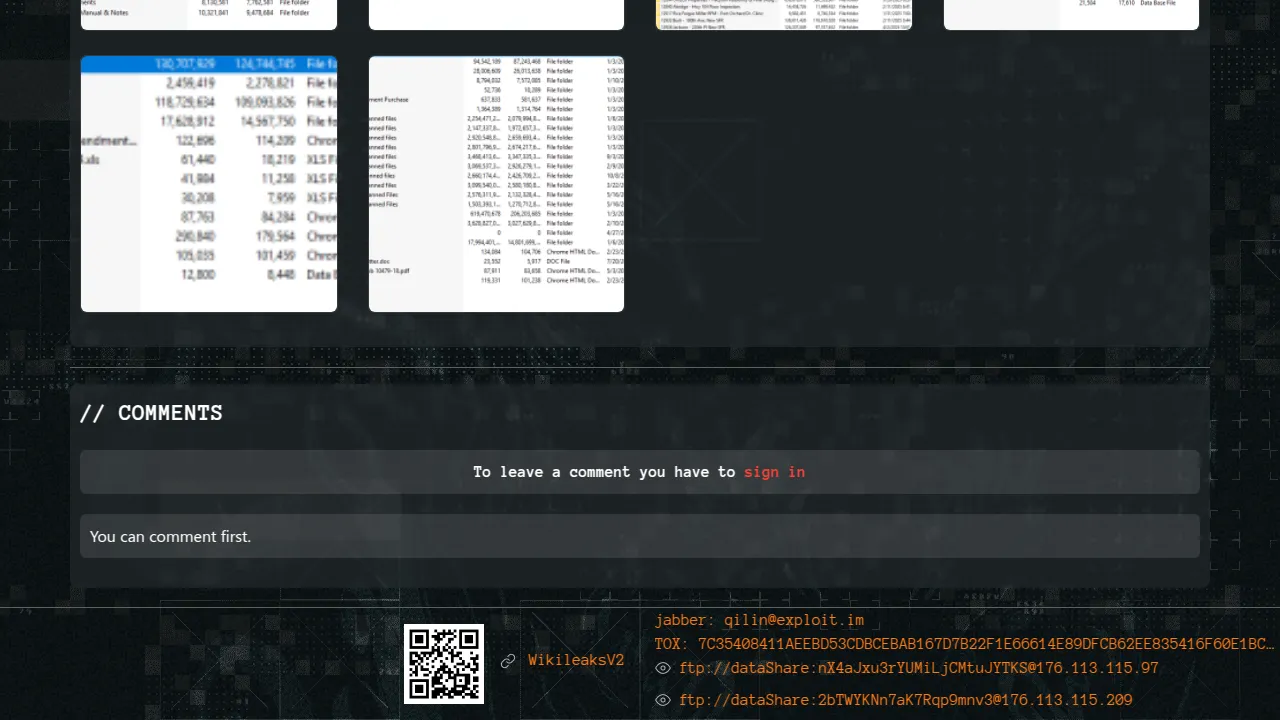The width and height of the screenshot is (1280, 720).
Task: Open thumbnail with blue highlighted top row
Action: point(209,184)
